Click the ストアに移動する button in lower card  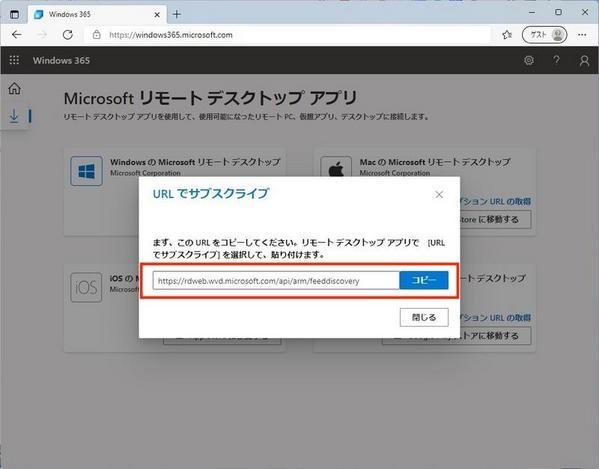(x=457, y=336)
